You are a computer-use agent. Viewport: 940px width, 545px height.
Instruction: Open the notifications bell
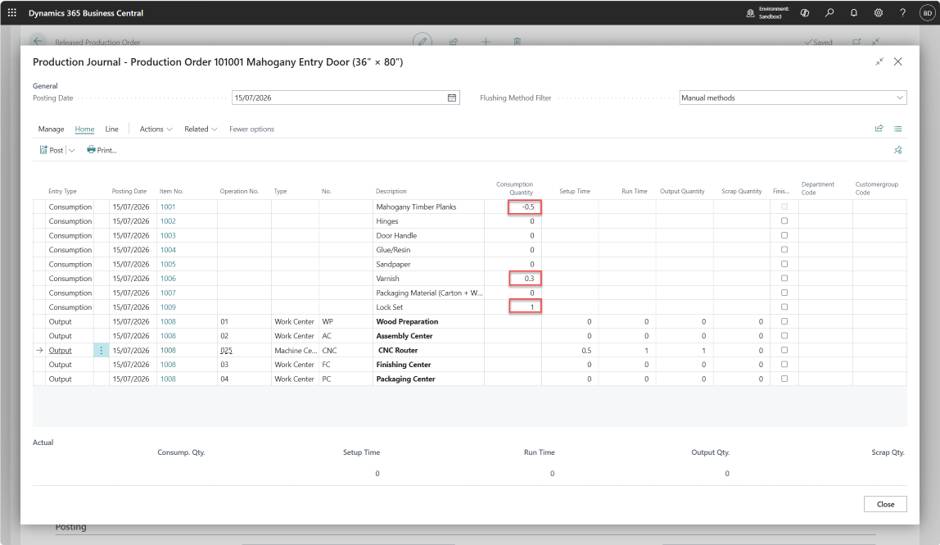tap(854, 13)
